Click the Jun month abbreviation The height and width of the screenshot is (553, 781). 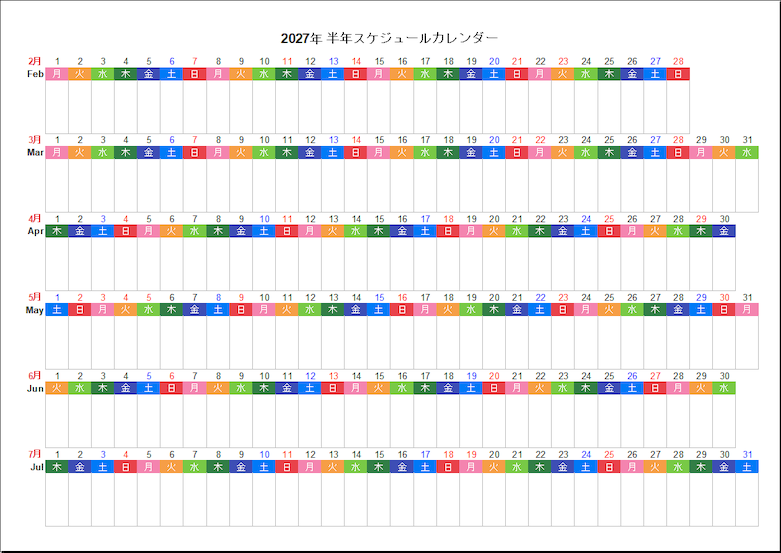tap(35, 389)
